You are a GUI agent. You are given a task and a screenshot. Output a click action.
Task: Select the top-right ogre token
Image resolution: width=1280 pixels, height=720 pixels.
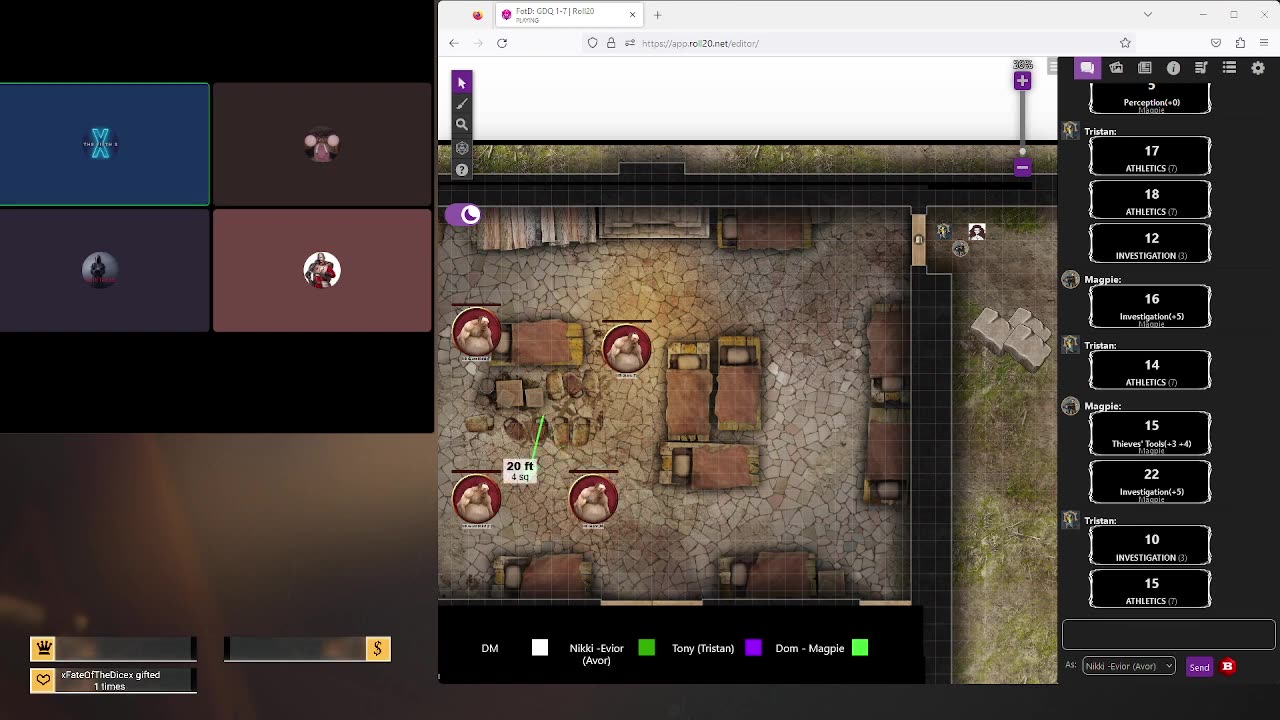click(x=627, y=349)
